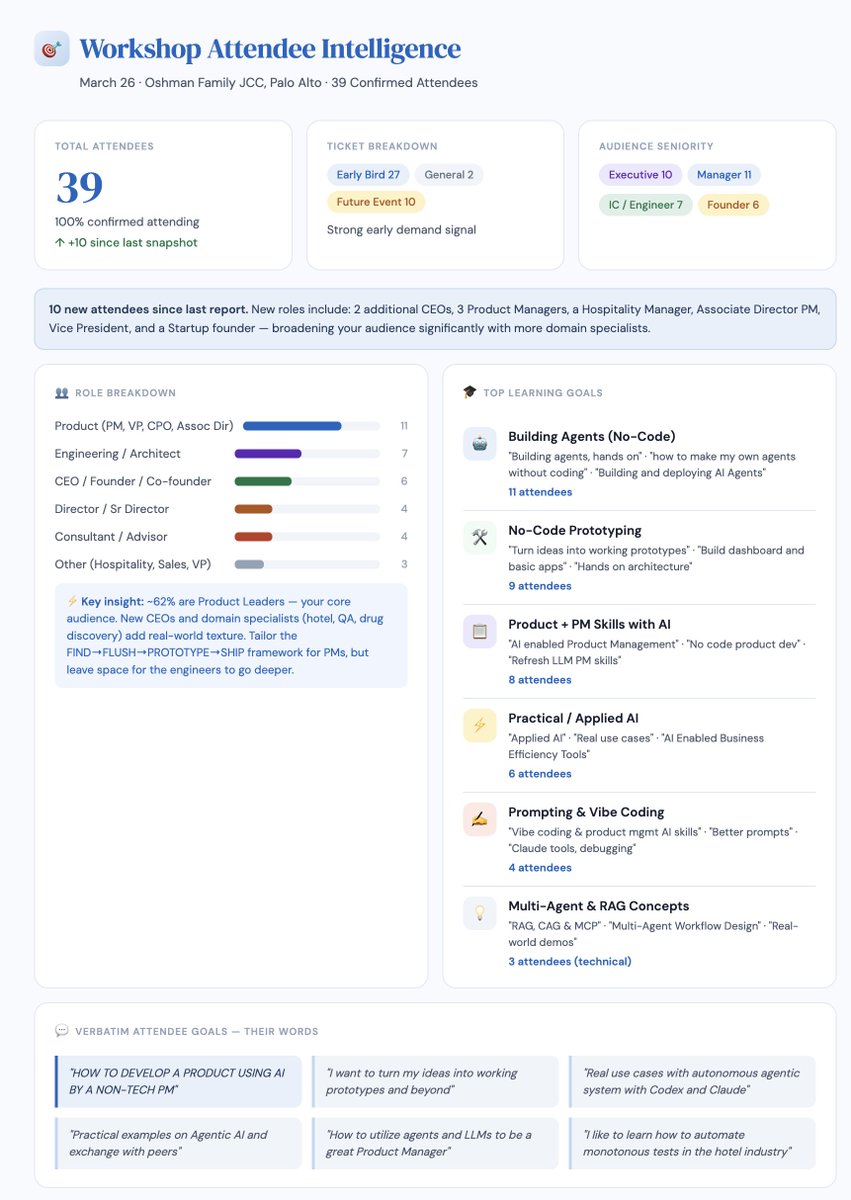Click the target icon beside Workshop Attendee Intelligence
The image size is (851, 1200).
point(51,48)
